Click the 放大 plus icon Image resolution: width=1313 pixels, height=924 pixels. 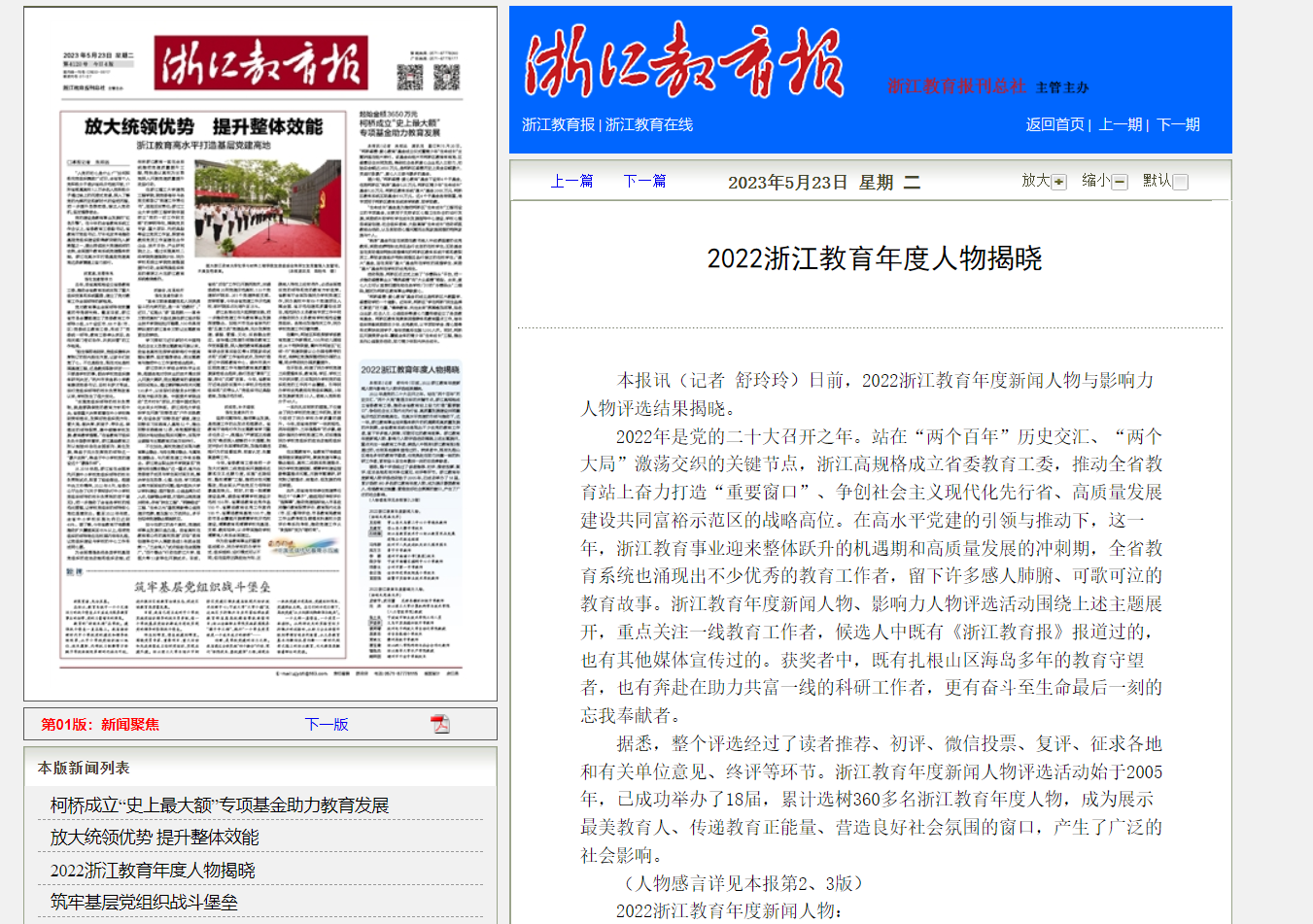coord(1059,182)
